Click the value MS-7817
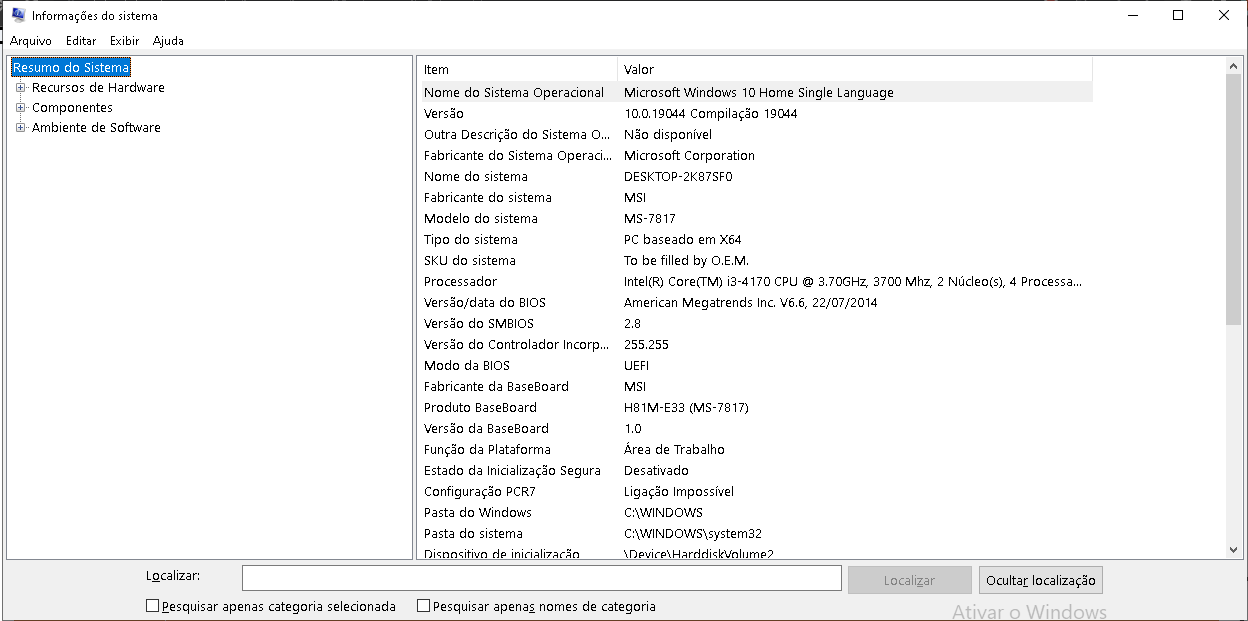This screenshot has width=1248, height=621. click(650, 218)
